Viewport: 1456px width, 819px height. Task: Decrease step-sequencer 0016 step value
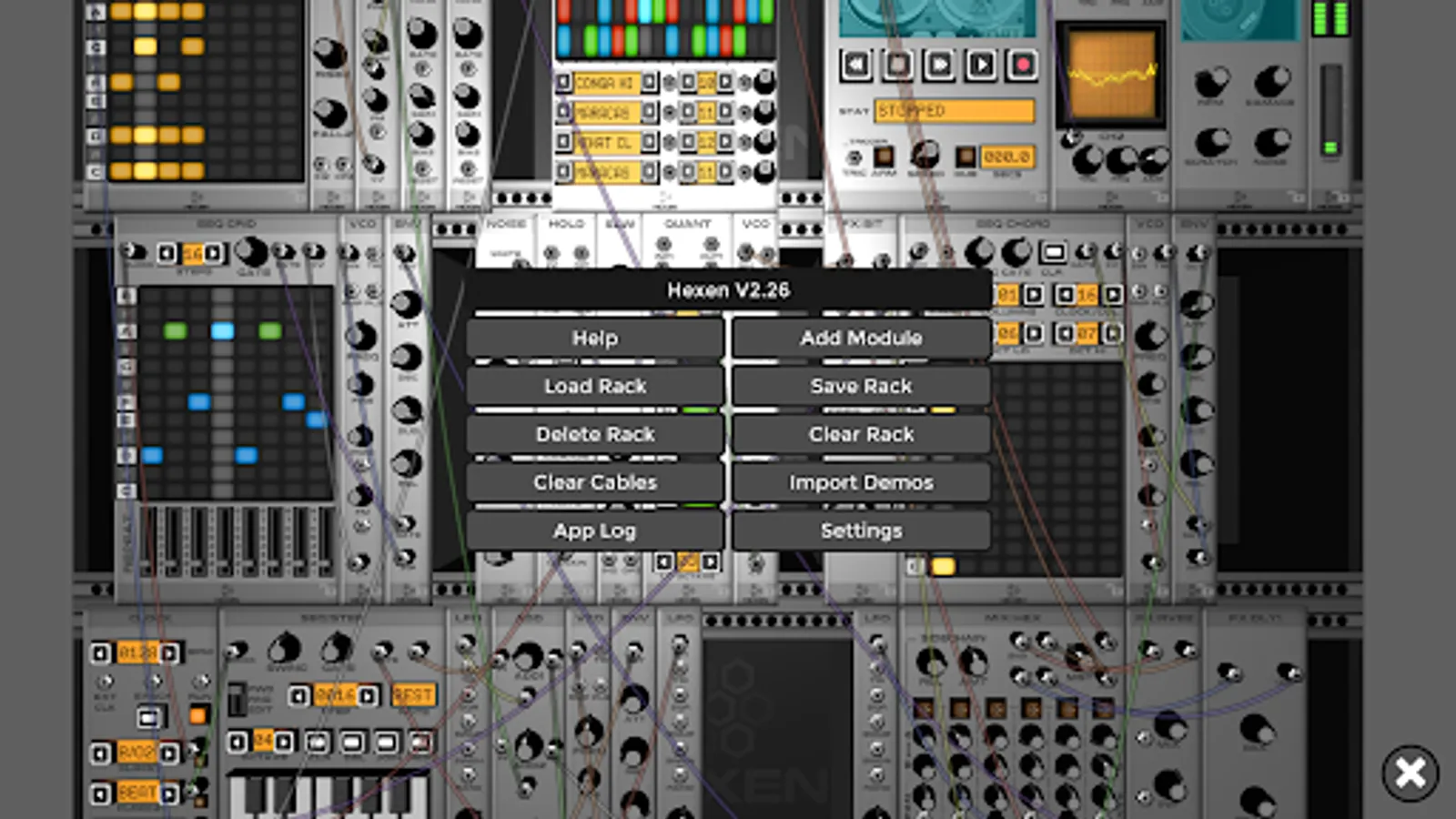[x=298, y=696]
